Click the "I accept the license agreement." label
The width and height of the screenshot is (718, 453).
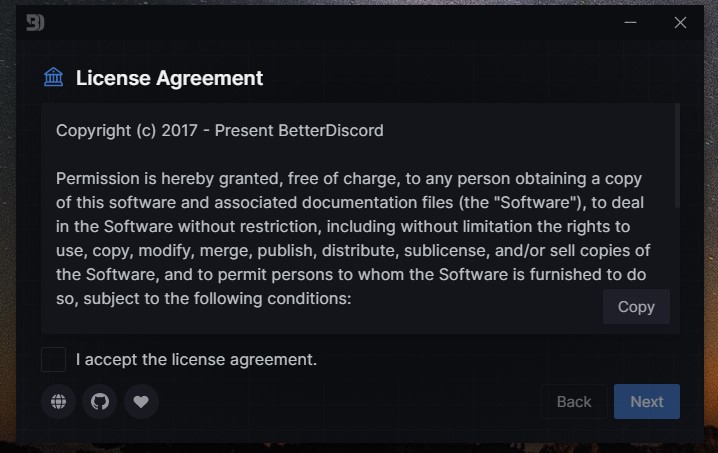196,360
